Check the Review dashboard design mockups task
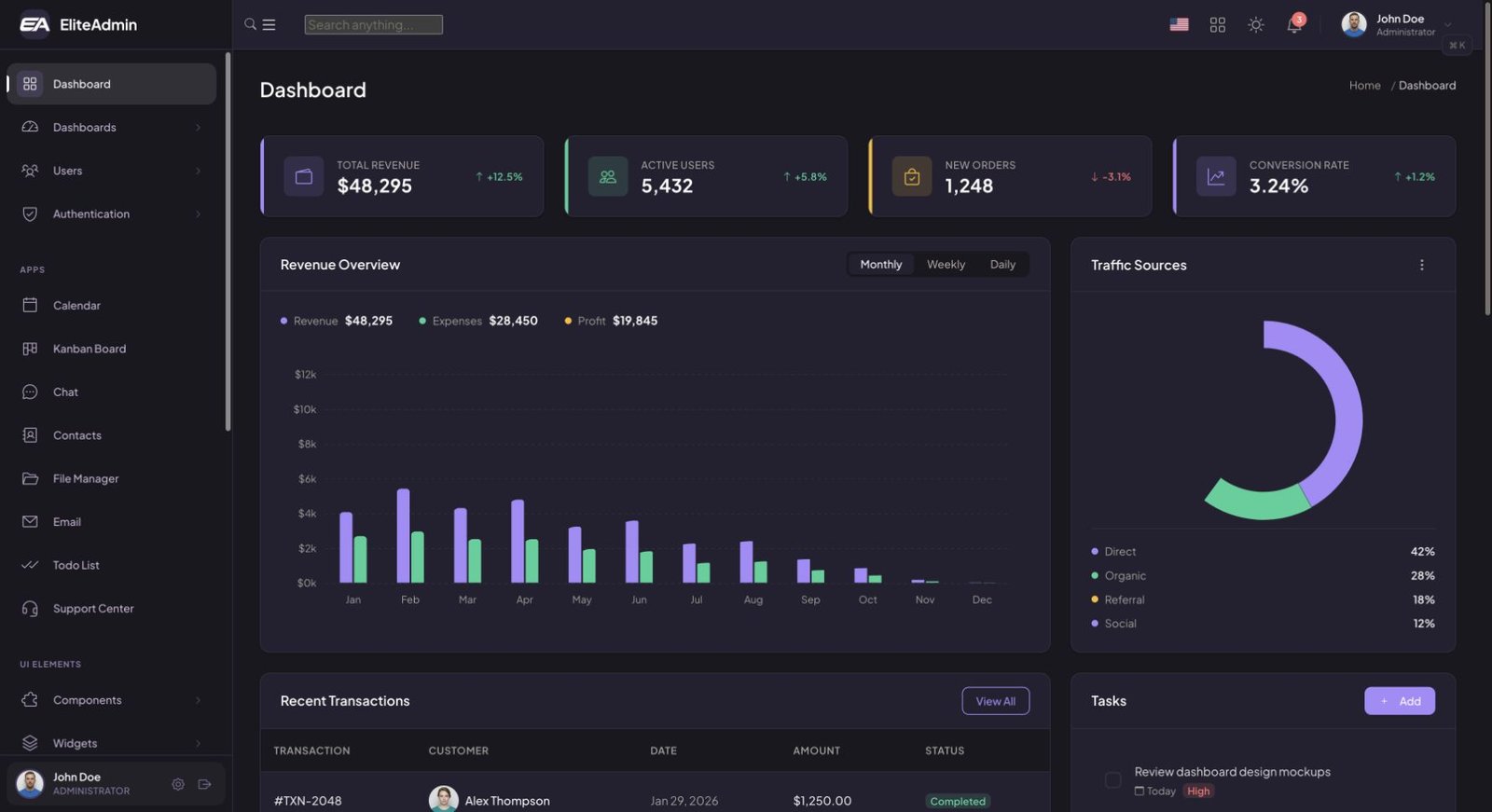The width and height of the screenshot is (1492, 812). tap(1112, 780)
